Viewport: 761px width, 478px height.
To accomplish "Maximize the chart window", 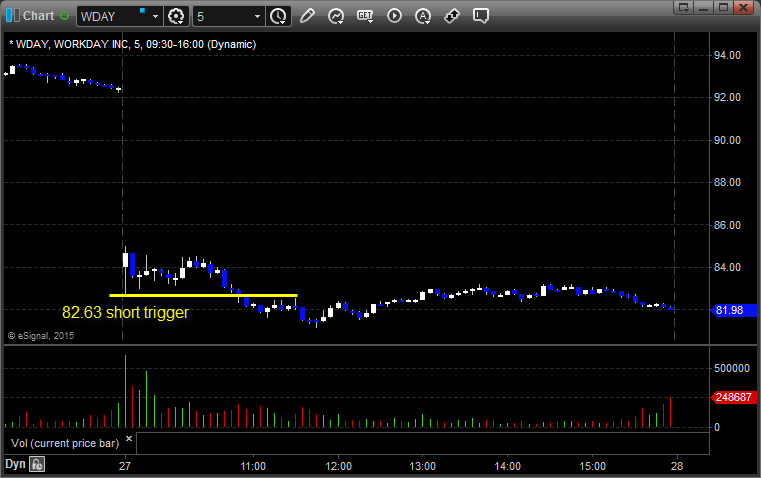I will click(724, 7).
